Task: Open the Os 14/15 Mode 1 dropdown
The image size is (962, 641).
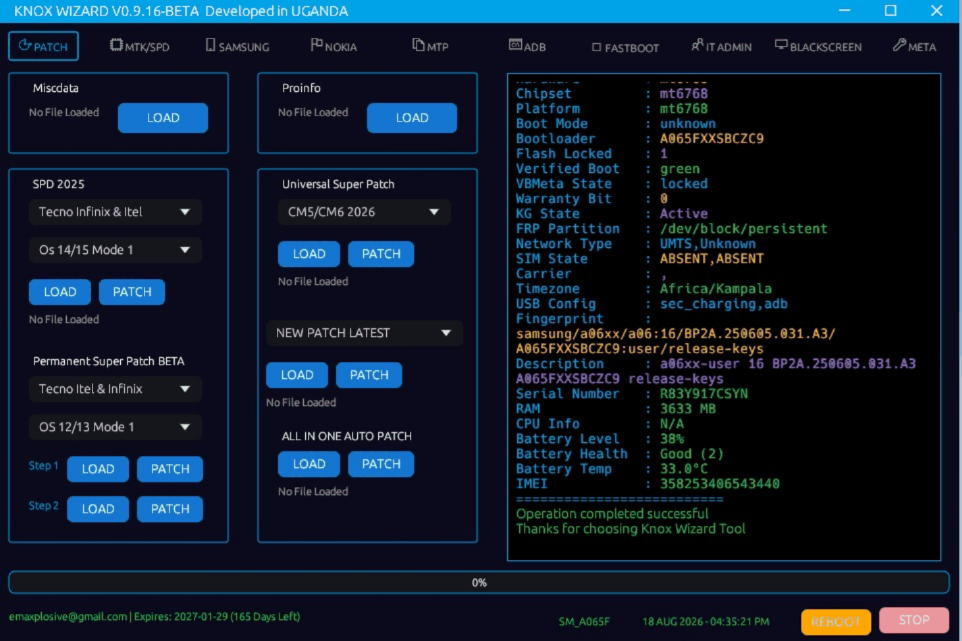Action: [x=115, y=250]
